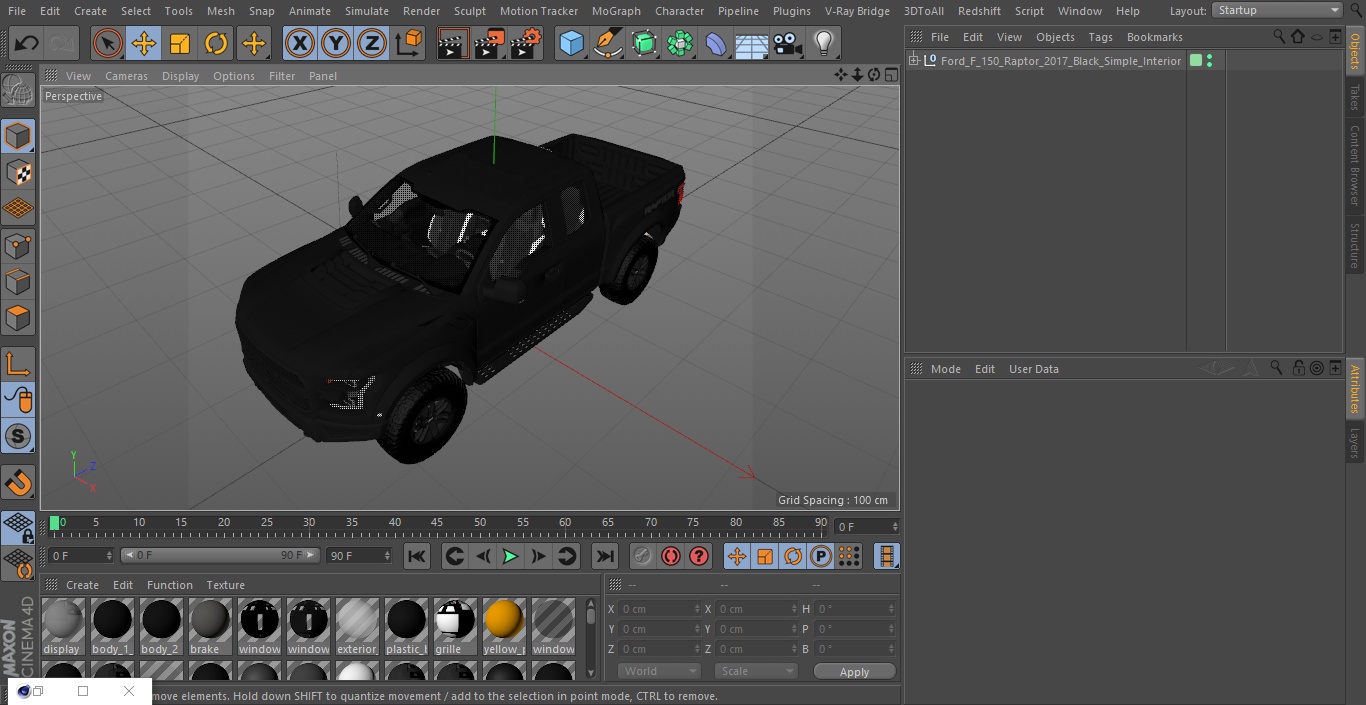Open material manager Texture menu
Screen dimensions: 1366x705
(x=225, y=585)
